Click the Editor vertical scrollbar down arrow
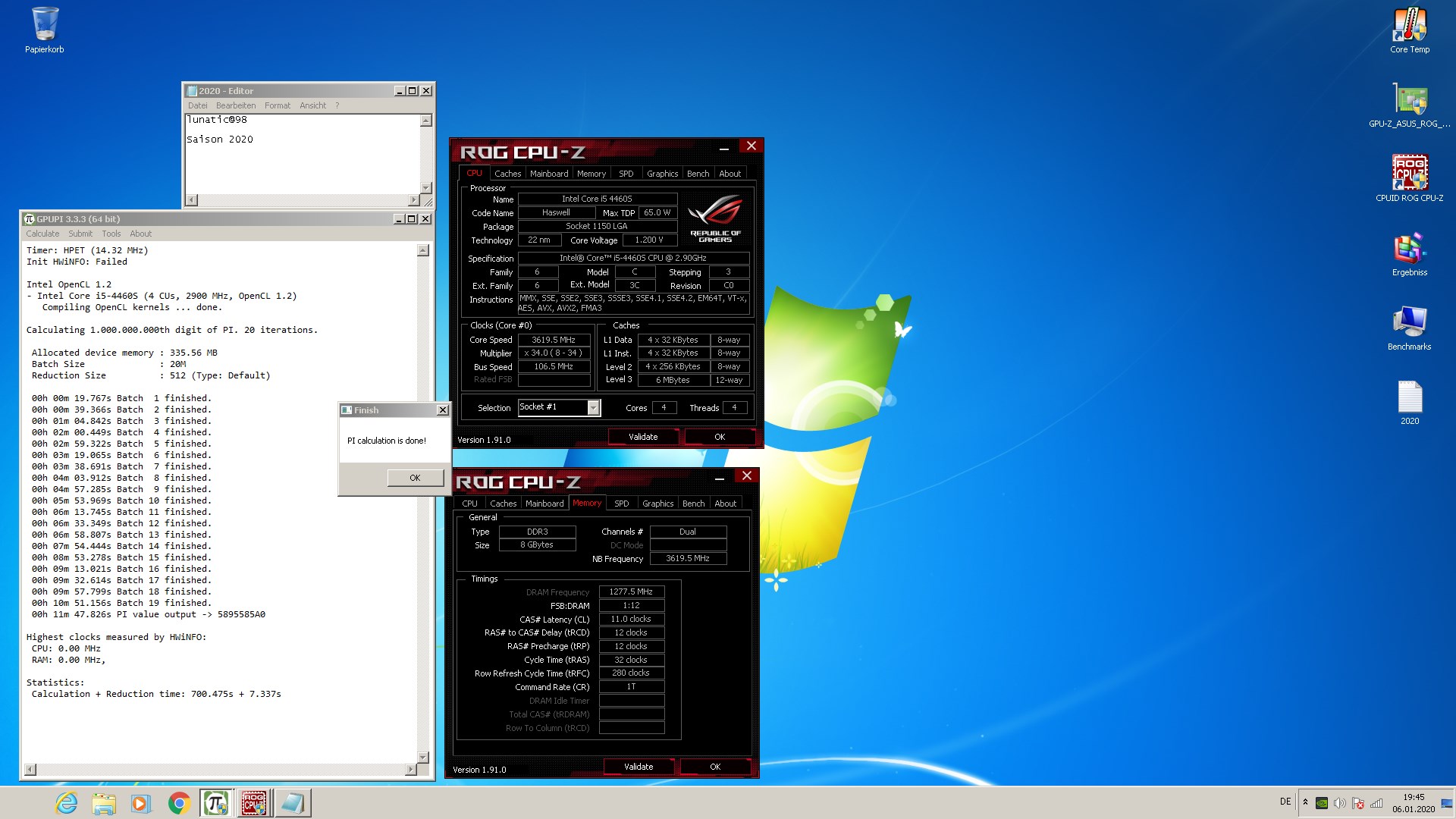 tap(426, 188)
